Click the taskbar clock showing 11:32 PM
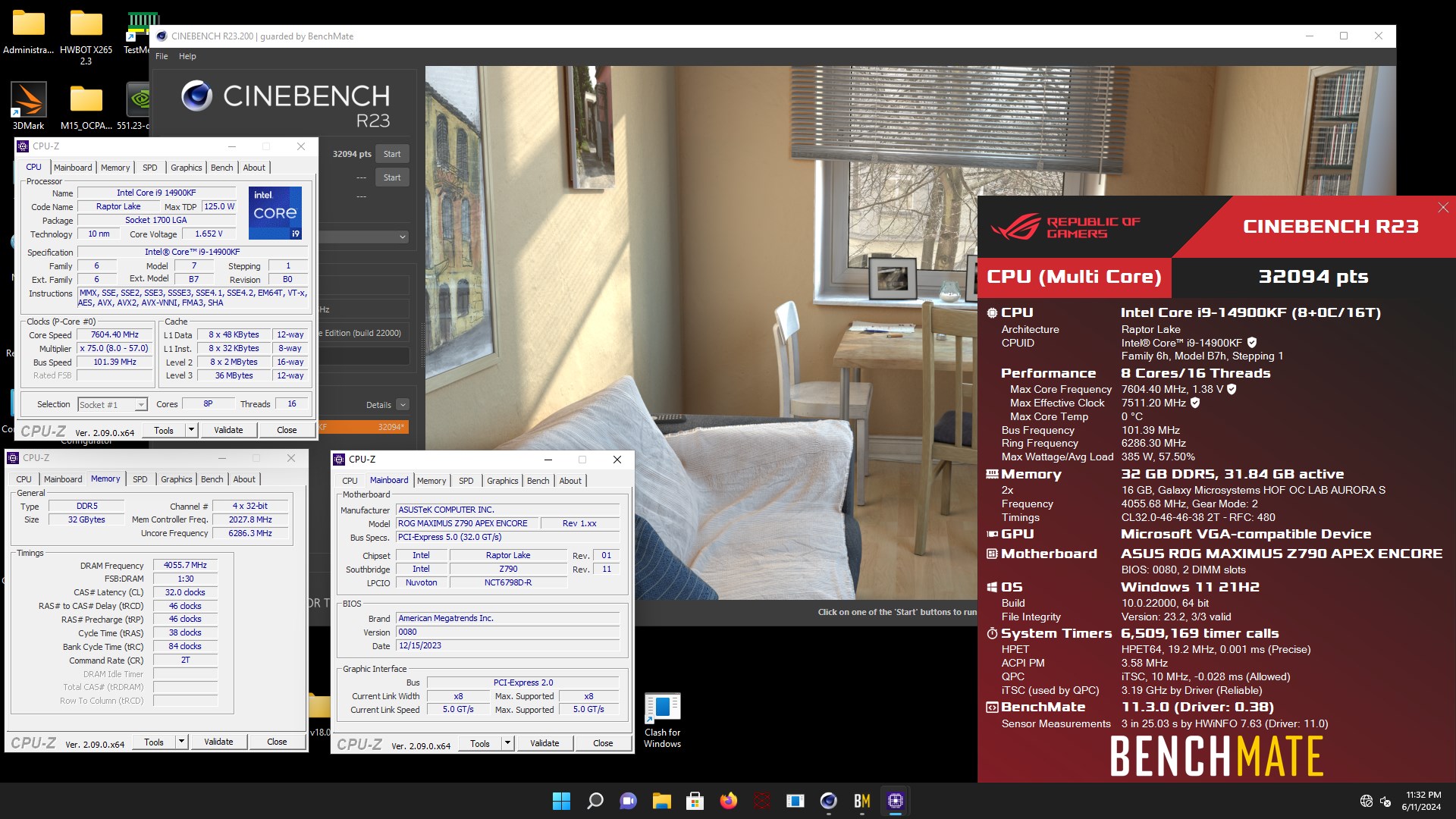This screenshot has width=1456, height=819. [1422, 801]
